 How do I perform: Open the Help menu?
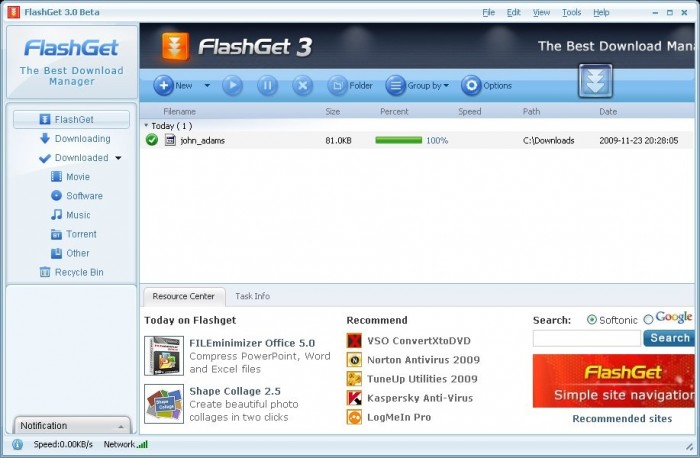coord(601,12)
